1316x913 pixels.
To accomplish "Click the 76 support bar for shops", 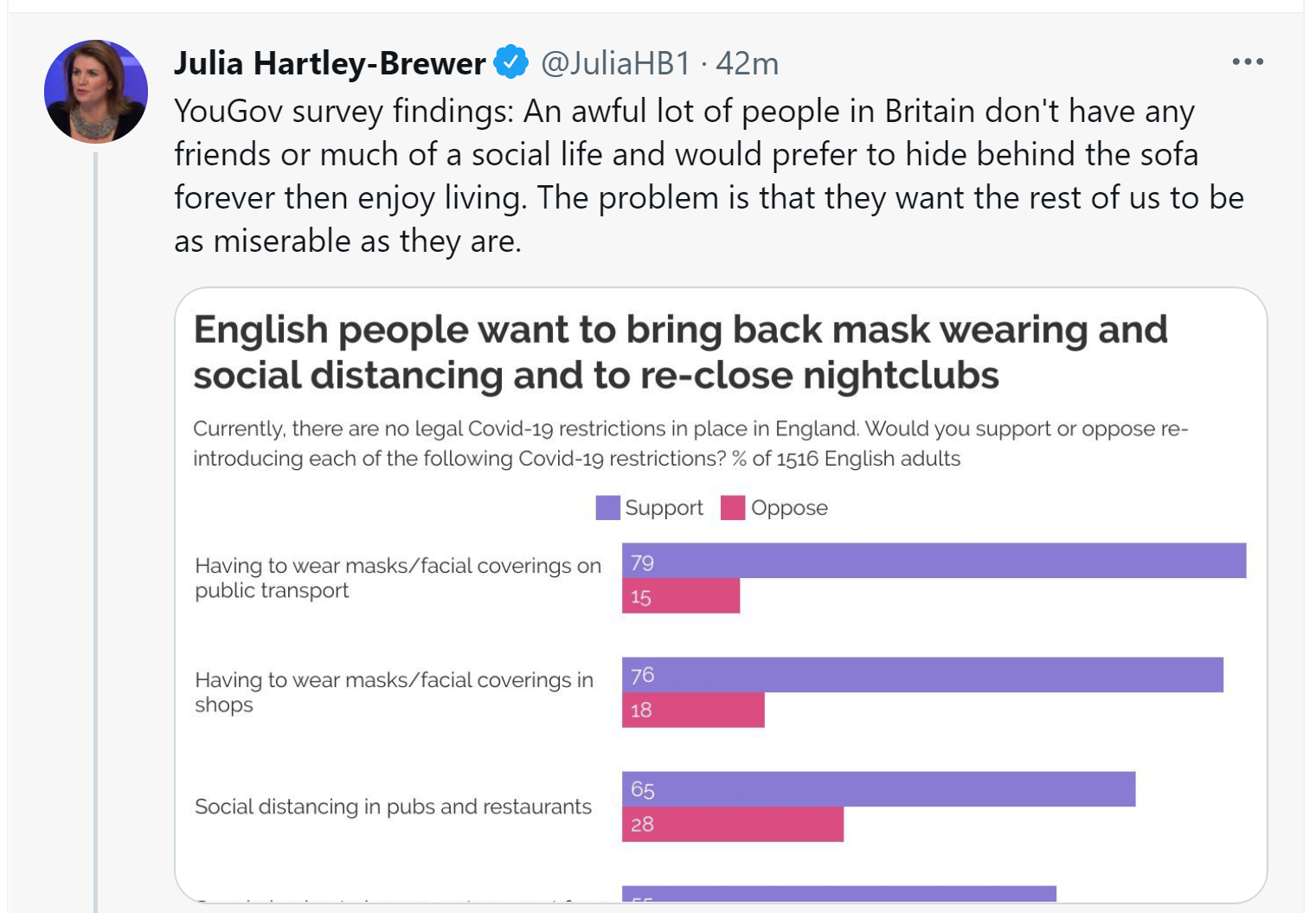I will click(922, 675).
